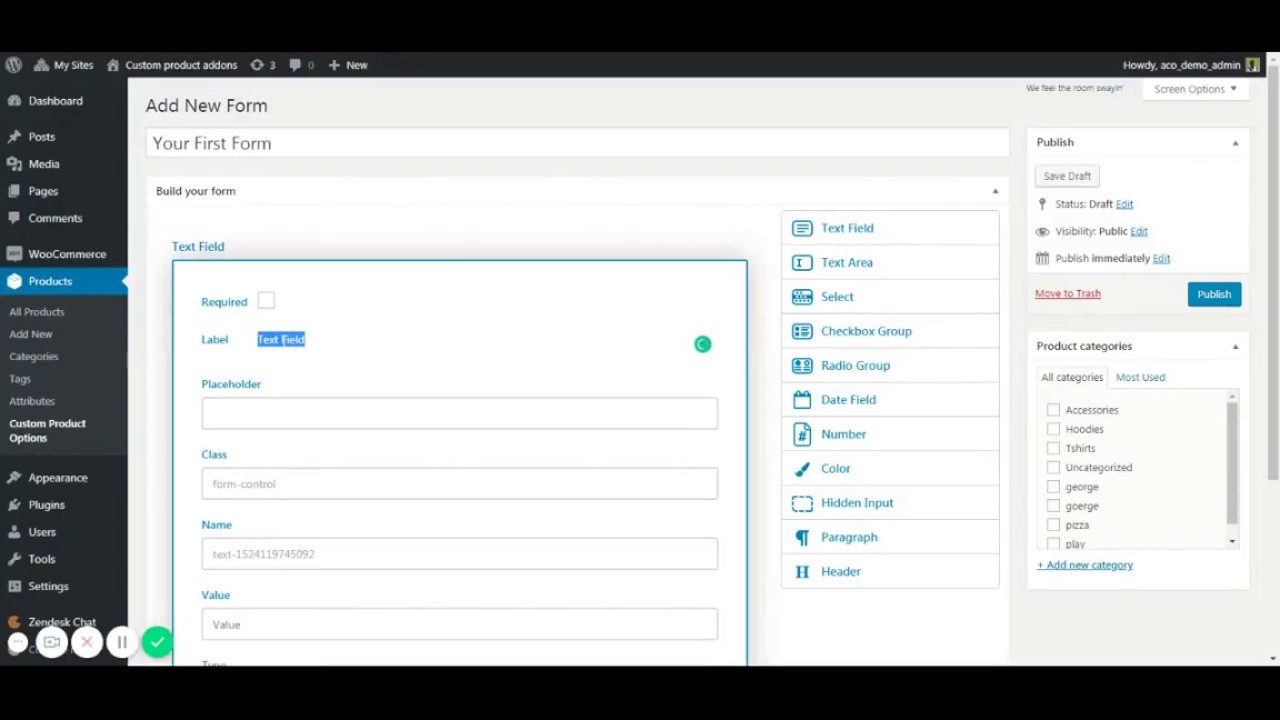The height and width of the screenshot is (720, 1280).
Task: Click the Users icon in sidebar
Action: (x=14, y=532)
